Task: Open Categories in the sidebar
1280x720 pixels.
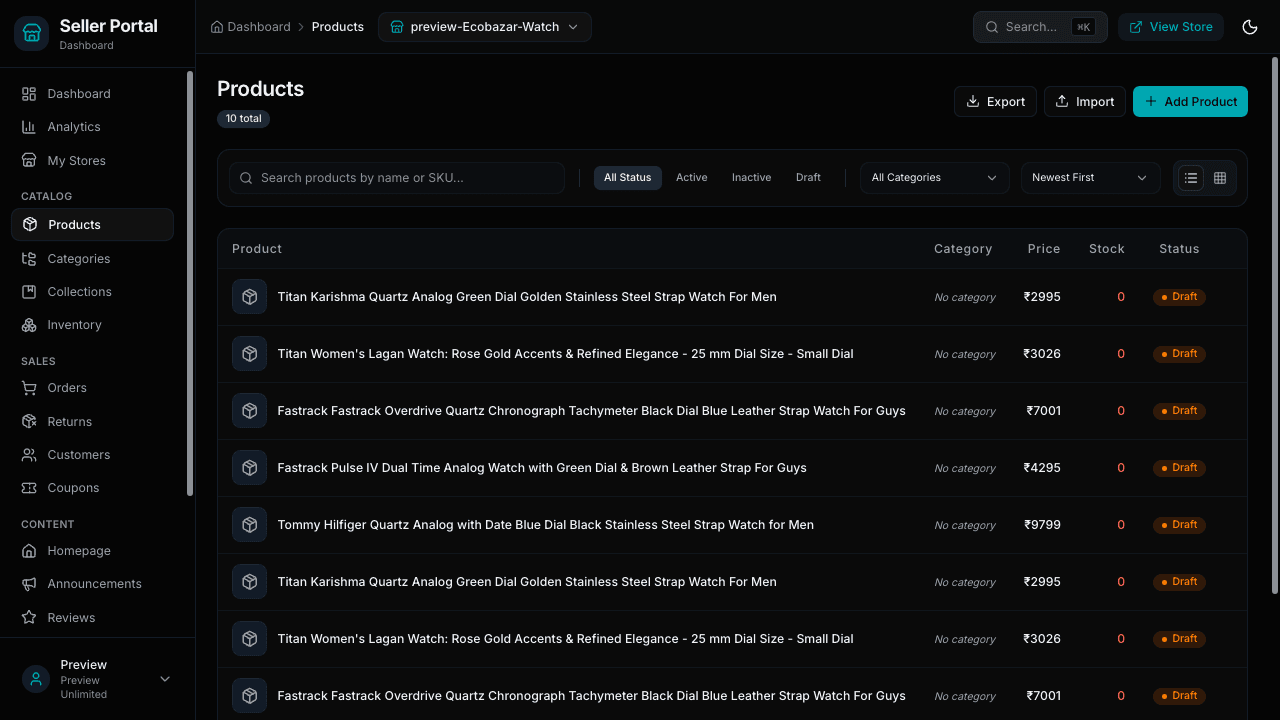Action: pyautogui.click(x=93, y=259)
